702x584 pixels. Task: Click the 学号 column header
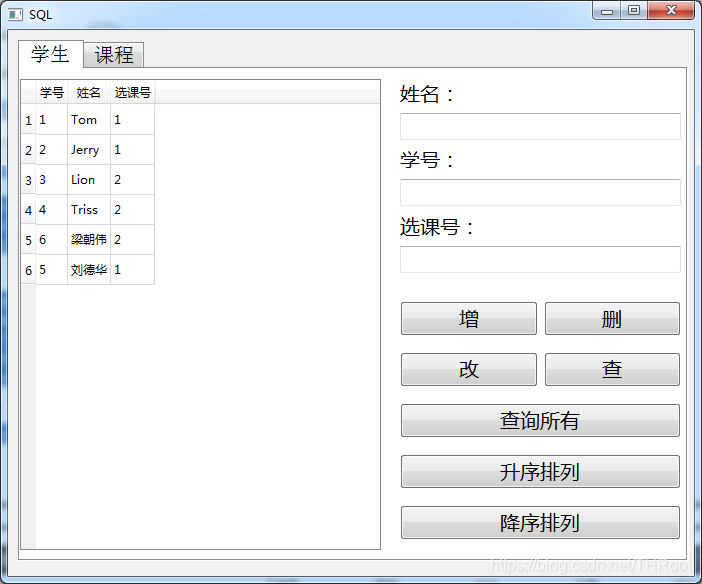[x=51, y=93]
